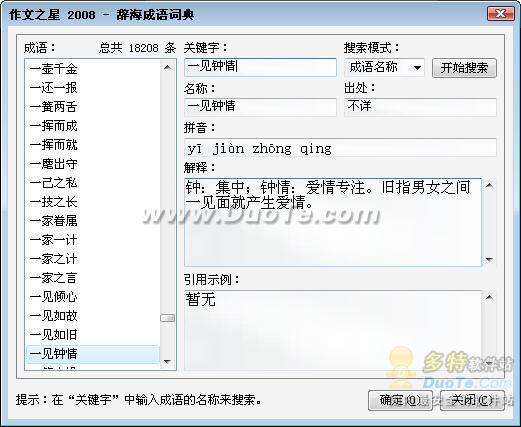Select 一见倾心 in the idiom list
The width and height of the screenshot is (521, 427).
pyautogui.click(x=93, y=297)
